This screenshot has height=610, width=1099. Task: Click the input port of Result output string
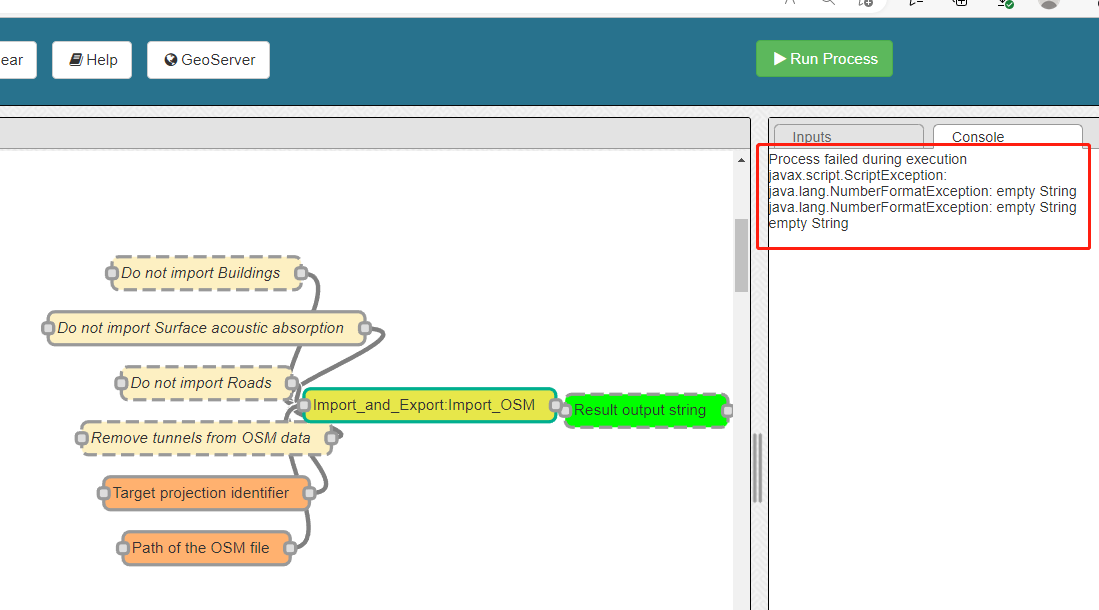click(x=565, y=410)
